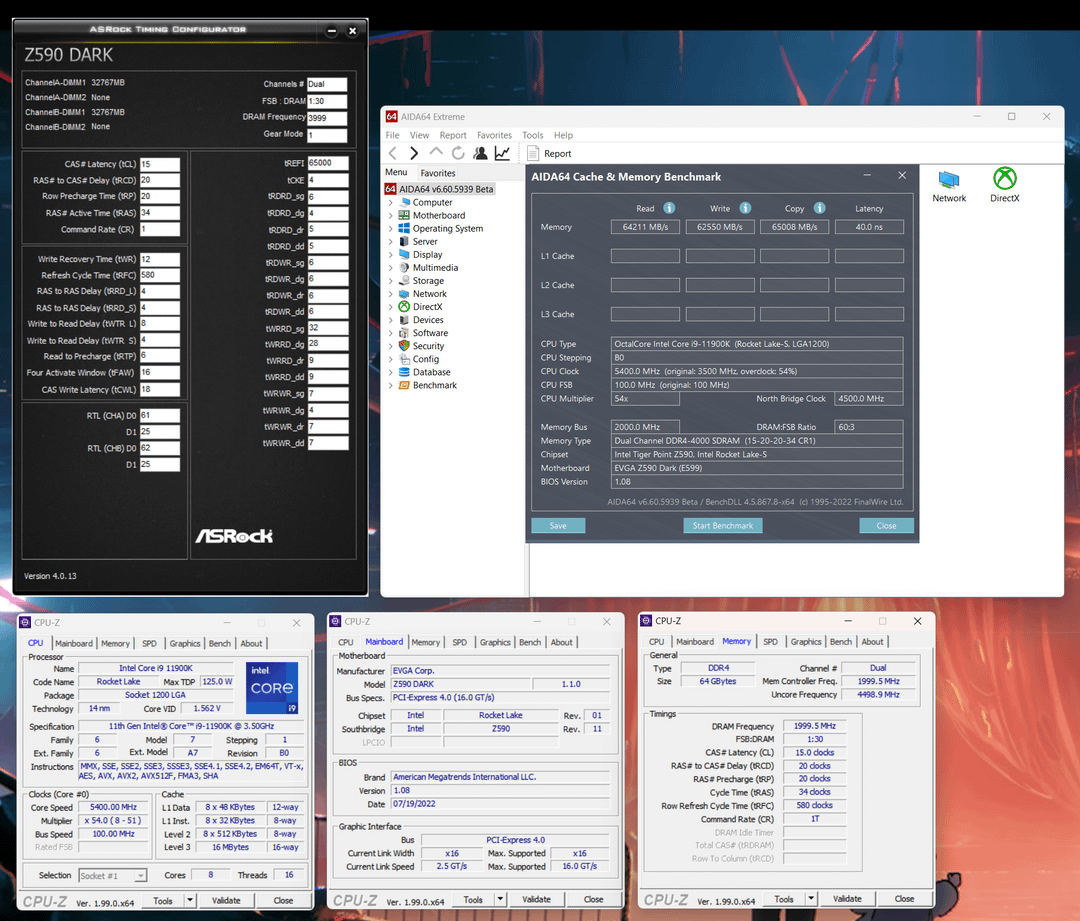Screen dimensions: 1080x921
Task: Click Memory Latency result 40.0 ns
Action: [869, 227]
